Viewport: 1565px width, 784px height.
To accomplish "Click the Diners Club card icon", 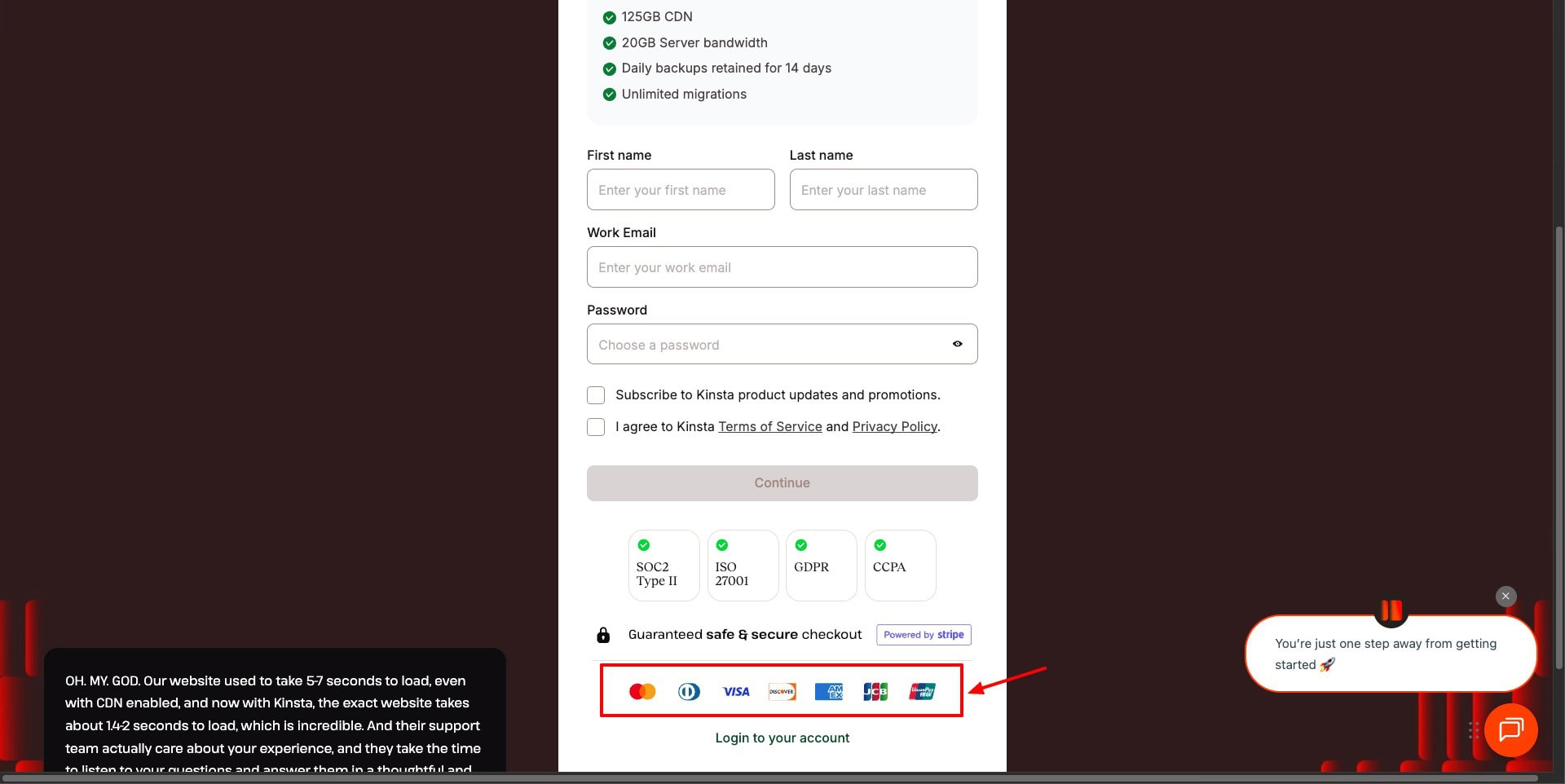I will (x=689, y=692).
